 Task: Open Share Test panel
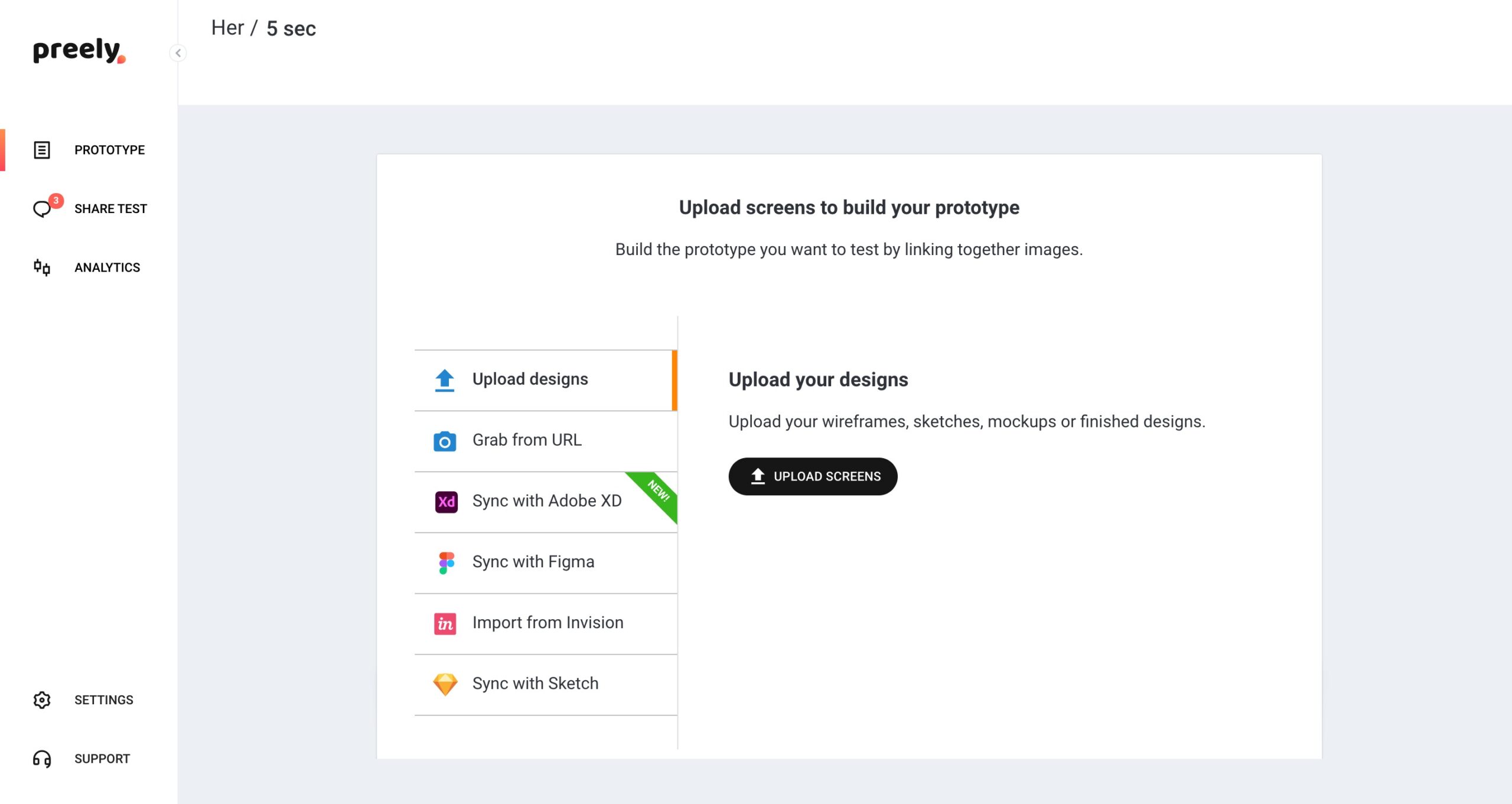(89, 209)
